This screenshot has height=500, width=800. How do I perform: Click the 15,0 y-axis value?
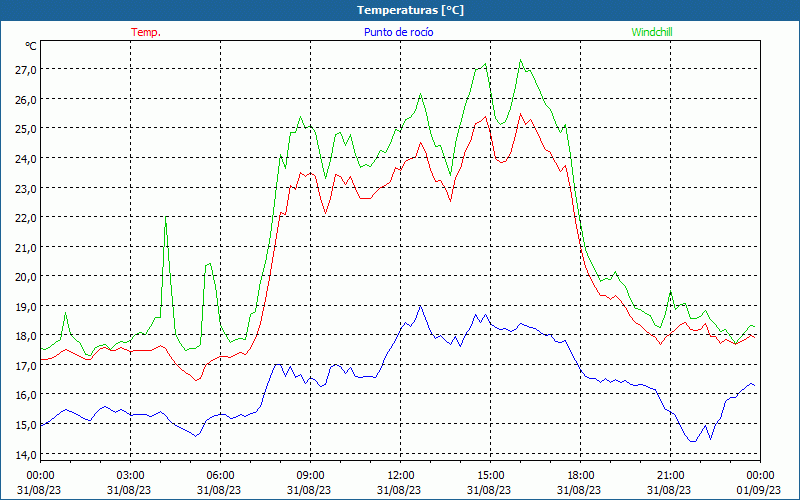click(26, 425)
